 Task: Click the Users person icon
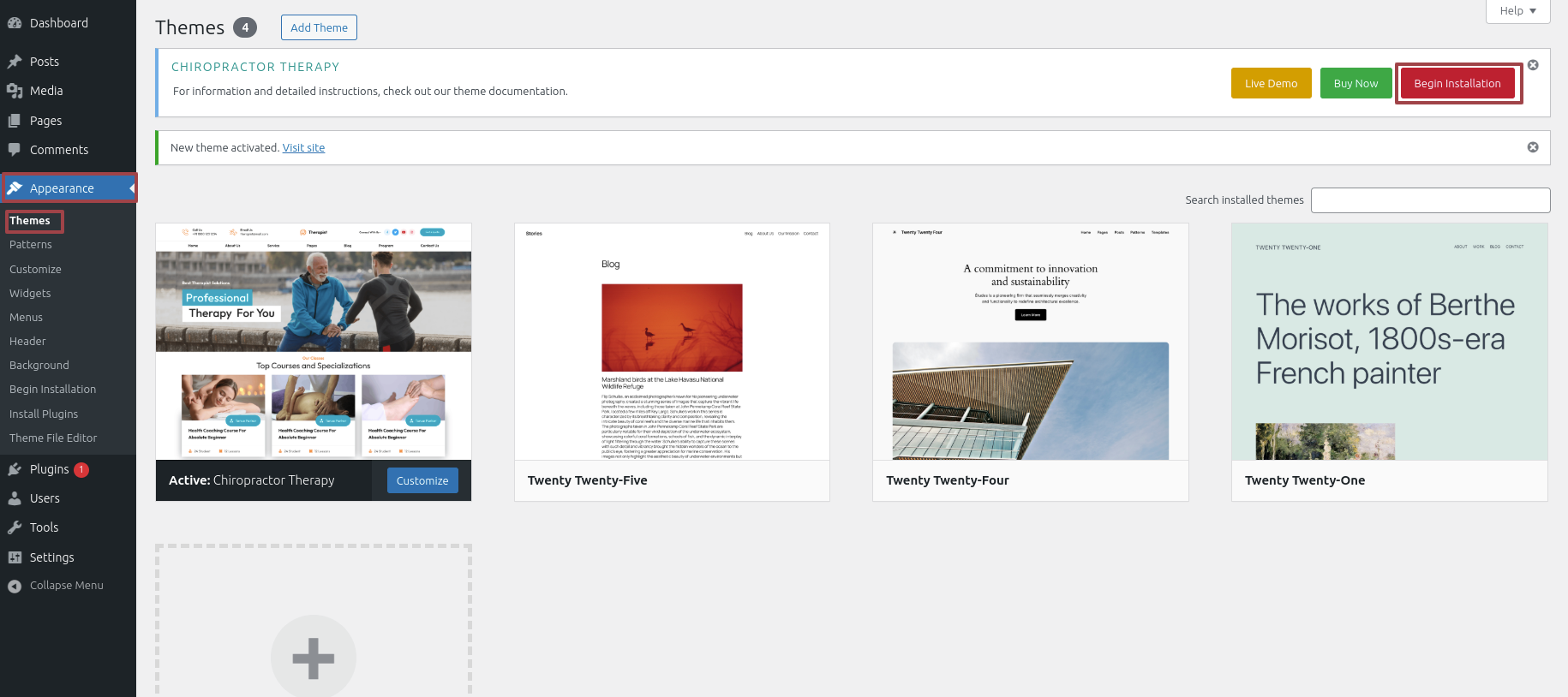point(15,498)
